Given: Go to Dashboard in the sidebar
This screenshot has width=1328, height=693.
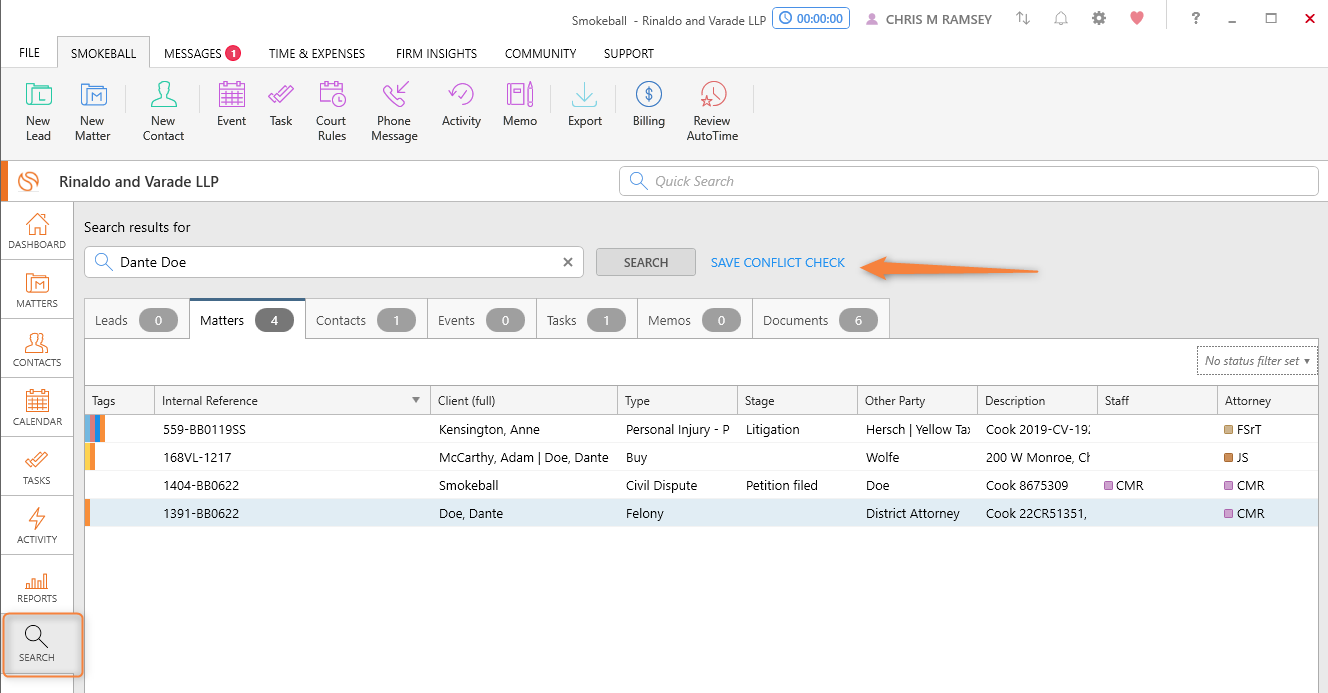Looking at the screenshot, I should pyautogui.click(x=37, y=231).
